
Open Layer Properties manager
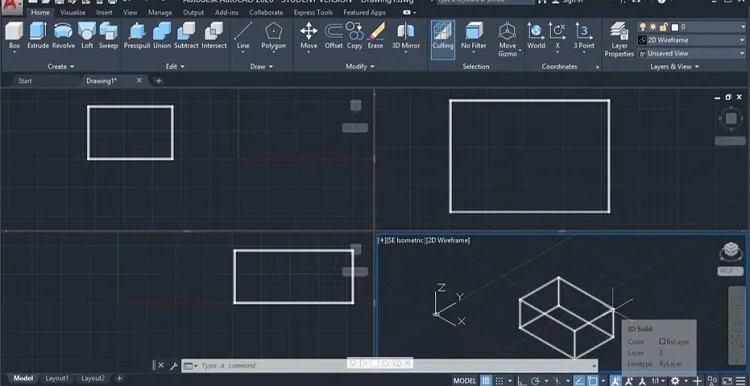point(619,39)
